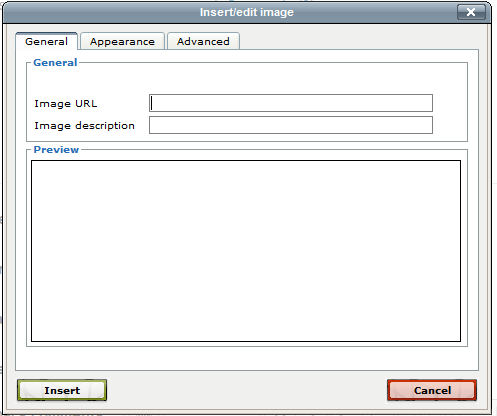The width and height of the screenshot is (497, 416).
Task: Click blank space above the Image URL row
Action: pyautogui.click(x=247, y=80)
